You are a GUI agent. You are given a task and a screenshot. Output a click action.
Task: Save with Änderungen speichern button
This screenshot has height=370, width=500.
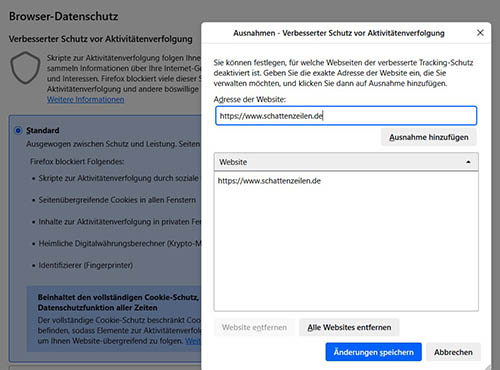coord(373,352)
